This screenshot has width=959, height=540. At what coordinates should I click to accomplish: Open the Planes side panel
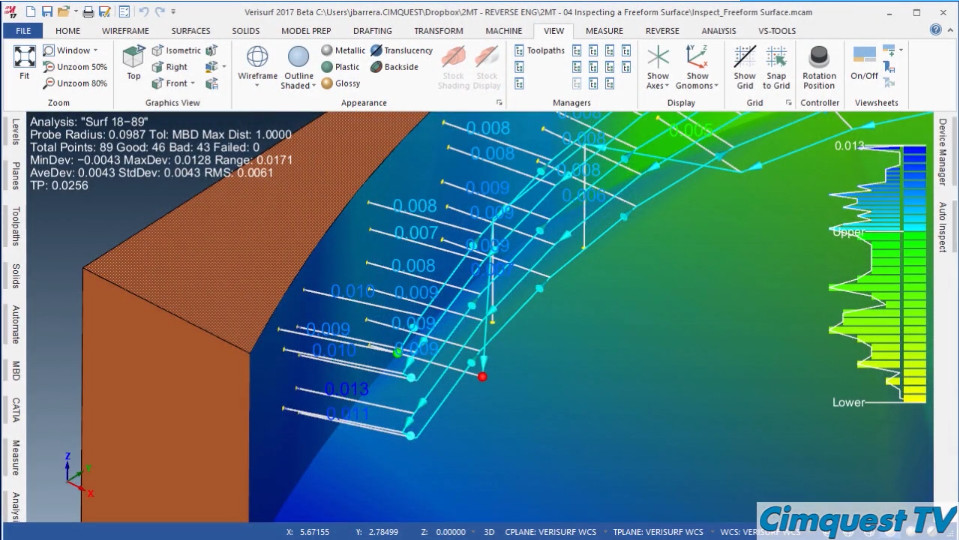pyautogui.click(x=15, y=176)
